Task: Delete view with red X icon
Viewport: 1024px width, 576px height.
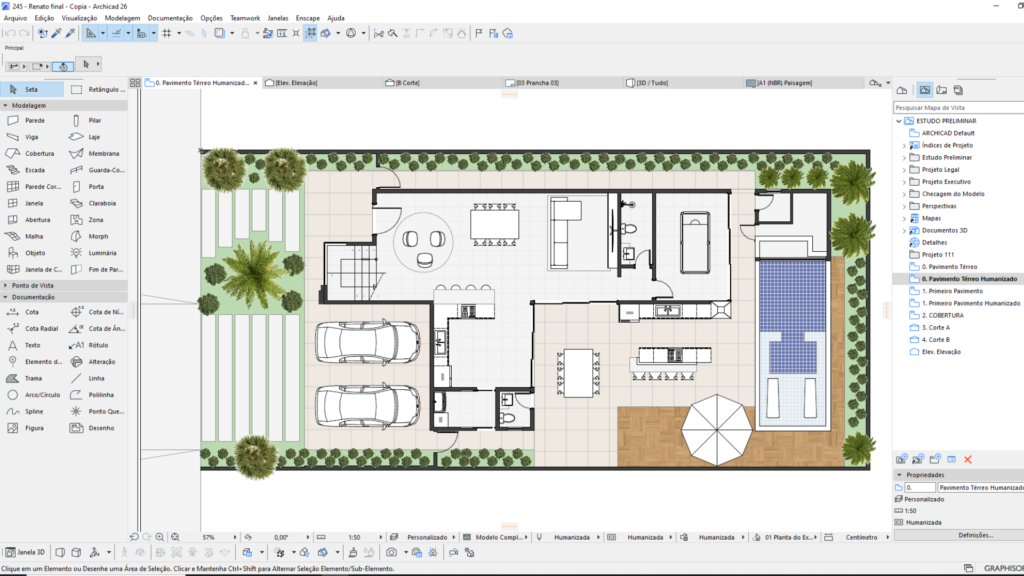Action: 968,459
